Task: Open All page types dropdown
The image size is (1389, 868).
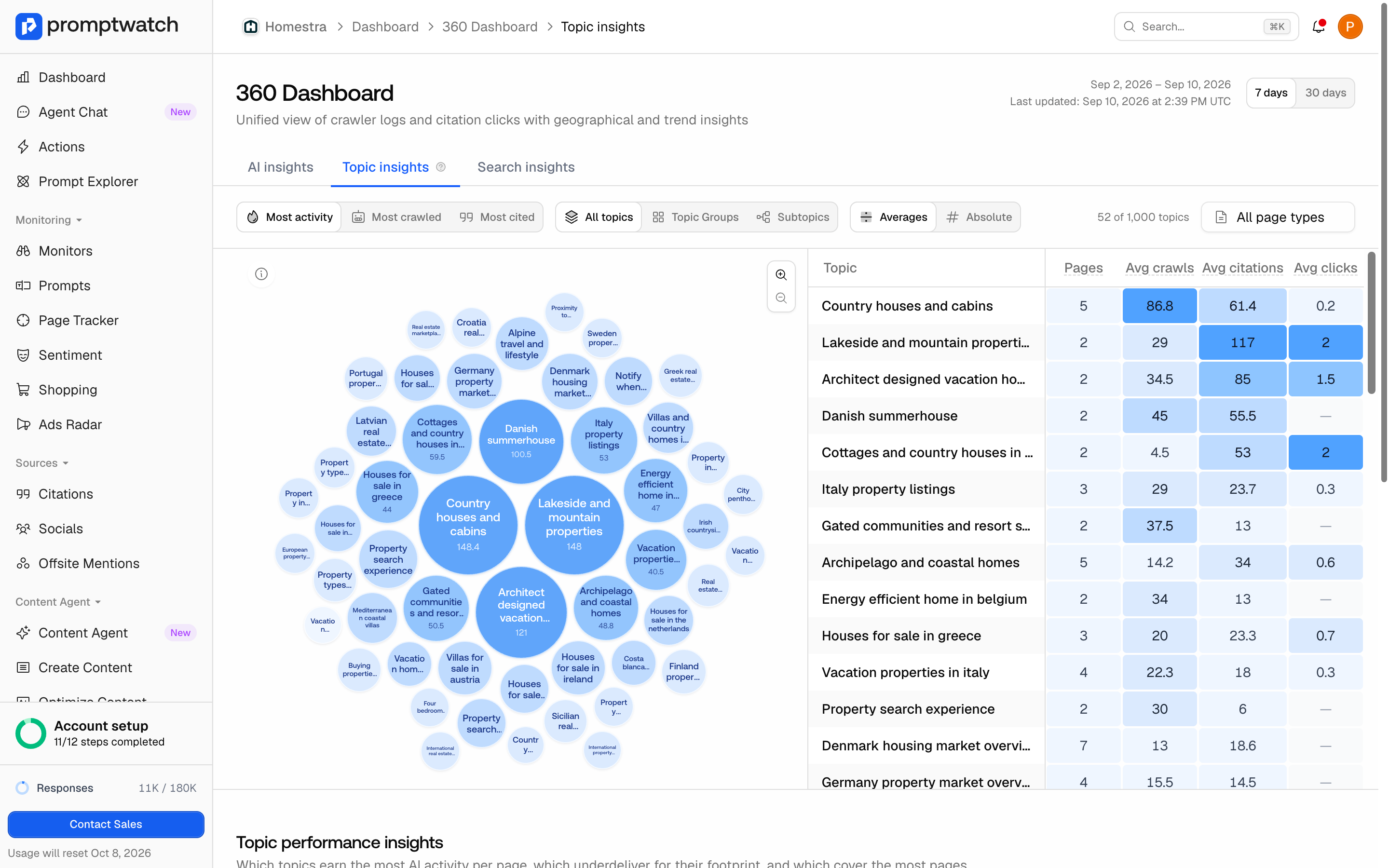Action: pos(1278,217)
